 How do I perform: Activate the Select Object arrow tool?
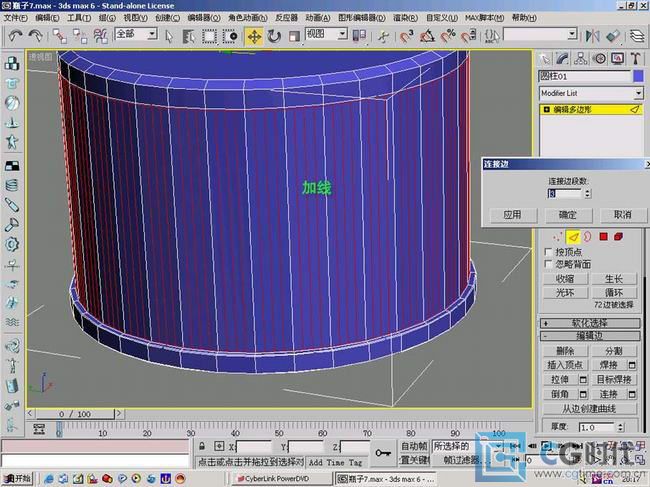click(x=169, y=36)
